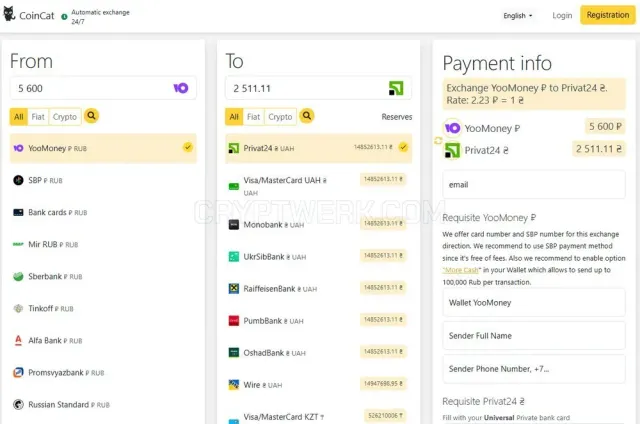Edit the From amount field 5 600
Image resolution: width=640 pixels, height=424 pixels.
pos(103,88)
